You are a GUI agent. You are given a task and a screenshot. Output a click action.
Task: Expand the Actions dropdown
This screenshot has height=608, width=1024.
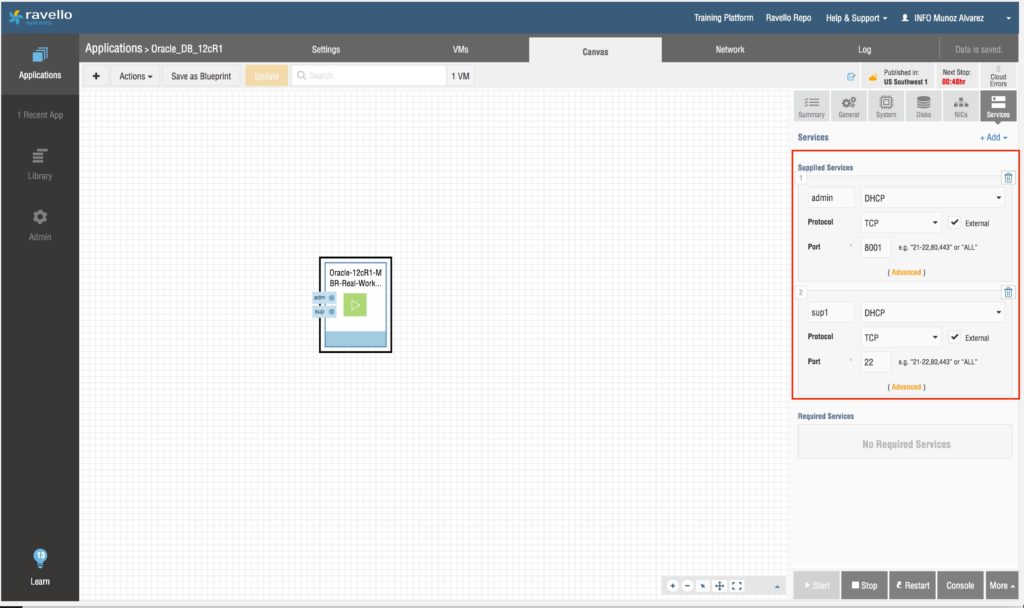pos(135,76)
